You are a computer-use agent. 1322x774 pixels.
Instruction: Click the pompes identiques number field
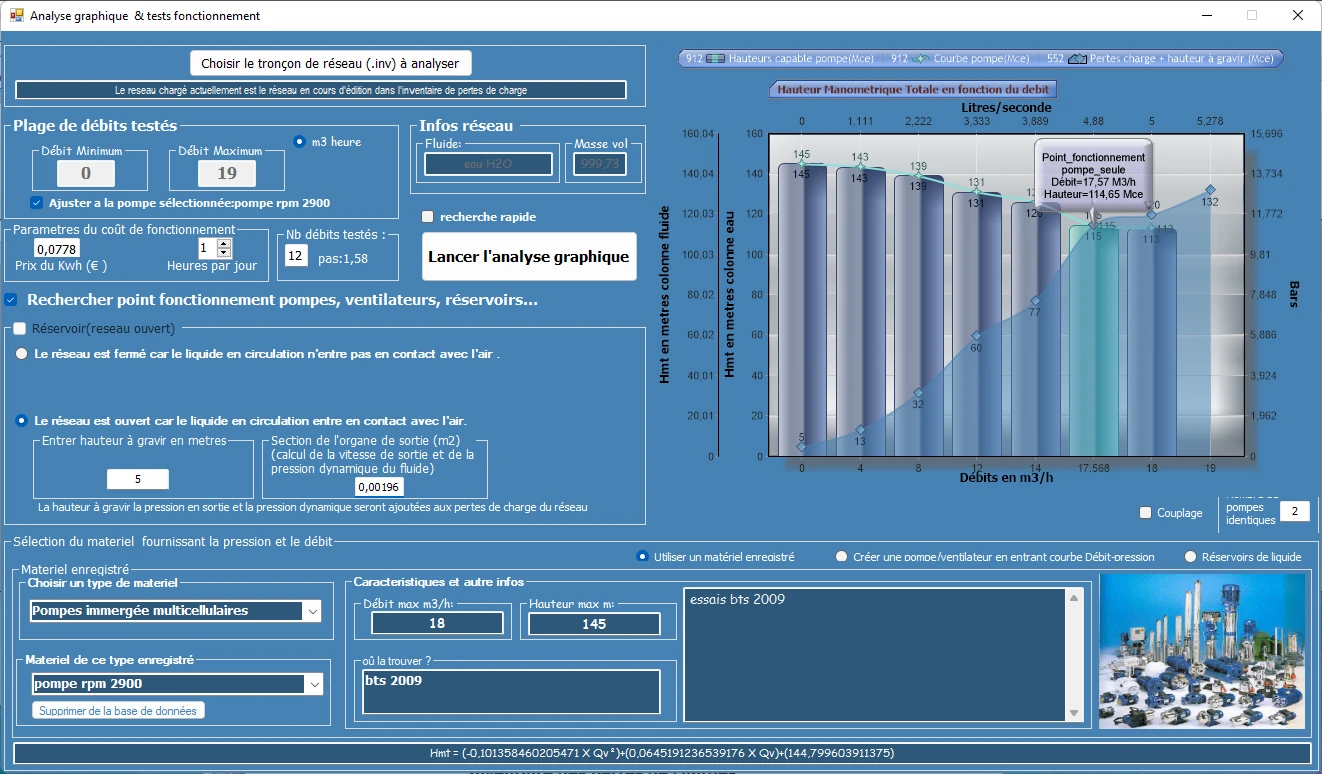click(x=1294, y=511)
